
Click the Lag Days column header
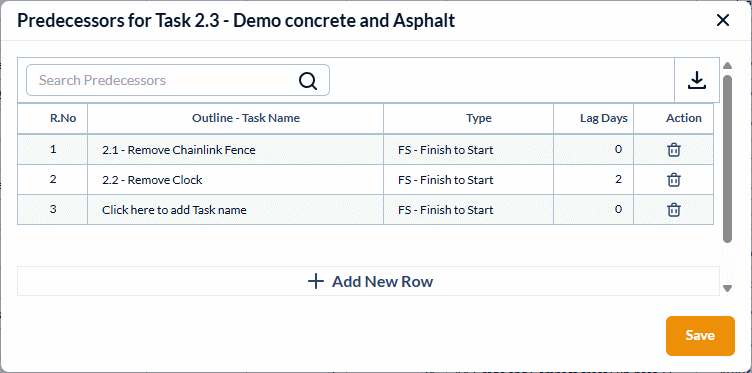pos(603,118)
